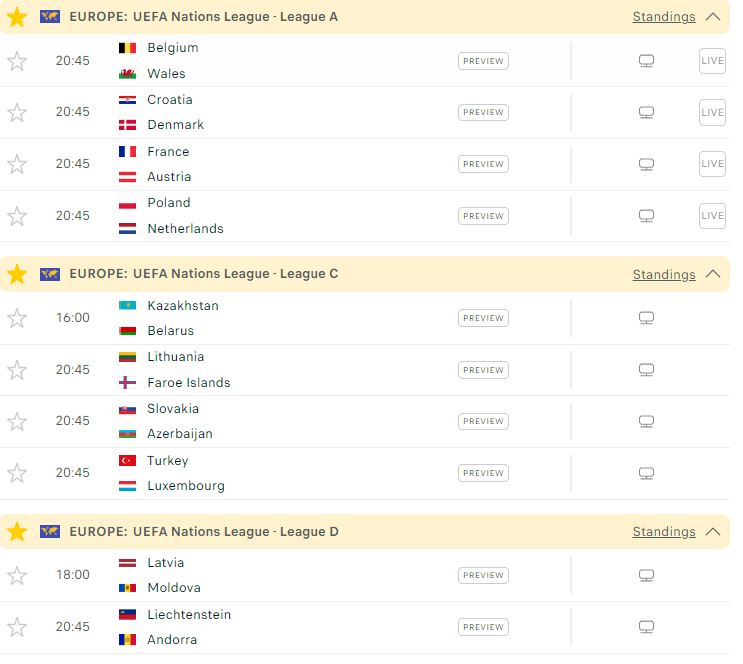Toggle favorite star for Slovakia vs Azerbaijan match

click(x=17, y=421)
